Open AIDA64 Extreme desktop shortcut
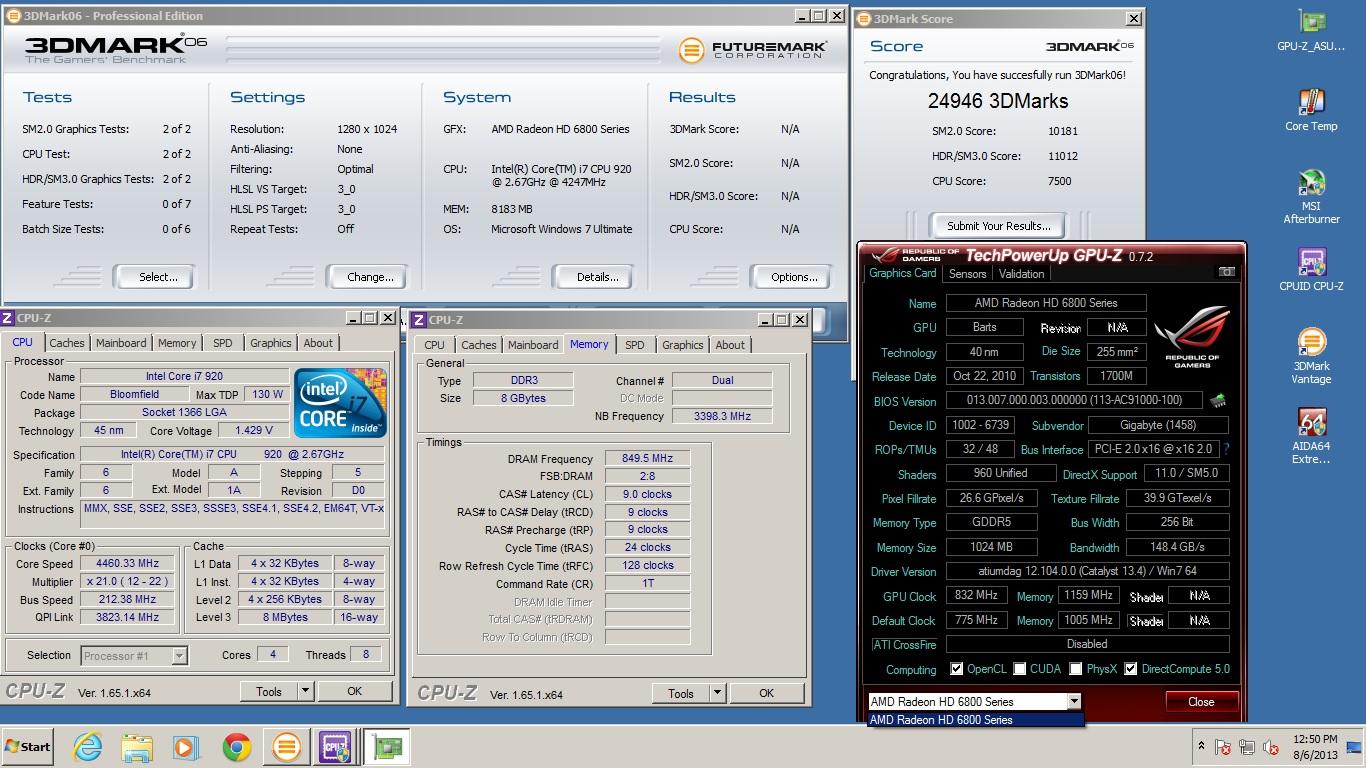The image size is (1366, 768). (x=1311, y=436)
